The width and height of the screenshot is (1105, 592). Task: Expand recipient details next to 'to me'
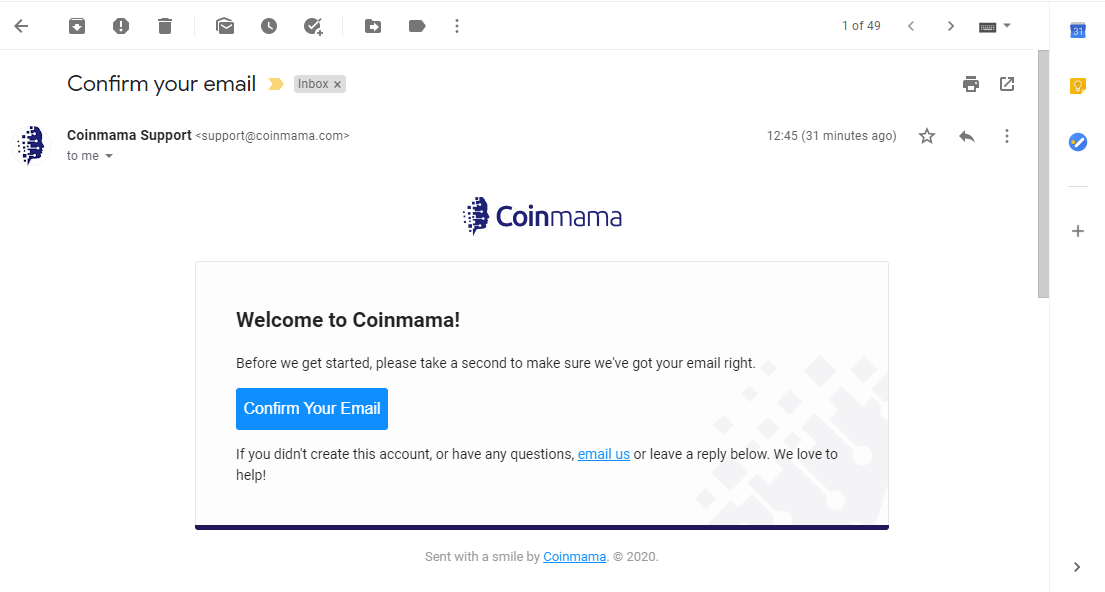click(x=109, y=156)
